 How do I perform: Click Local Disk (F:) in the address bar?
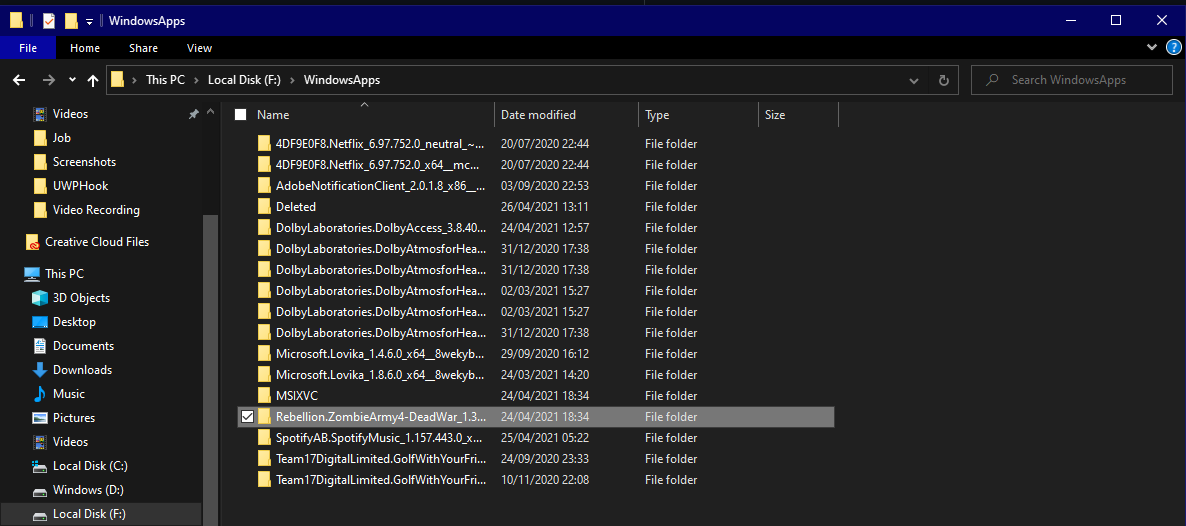pyautogui.click(x=244, y=79)
